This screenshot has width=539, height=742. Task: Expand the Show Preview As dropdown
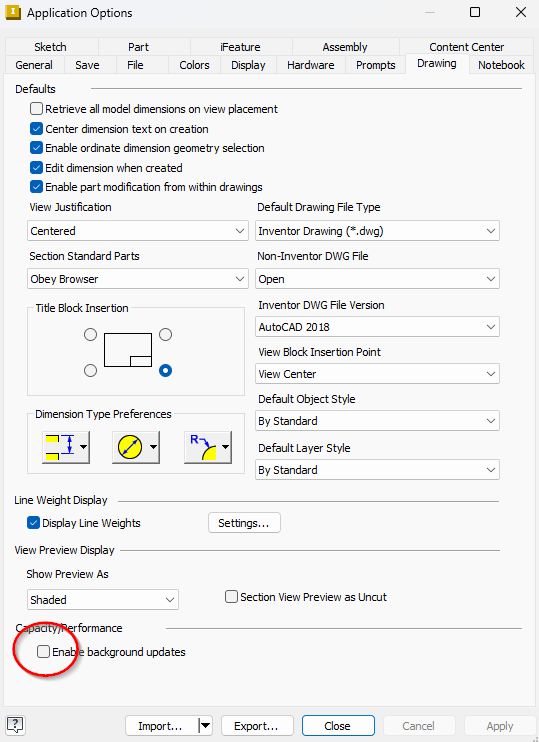tap(103, 600)
